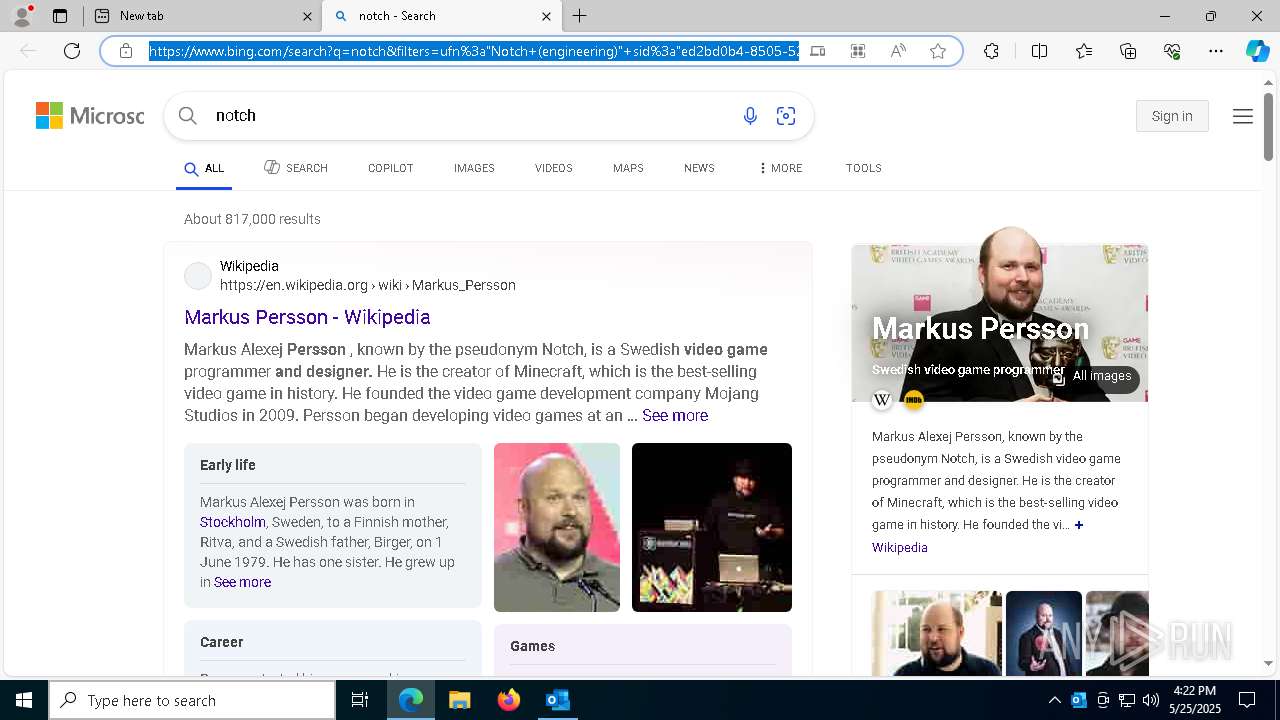
Task: Search using an image camera icon
Action: [786, 116]
